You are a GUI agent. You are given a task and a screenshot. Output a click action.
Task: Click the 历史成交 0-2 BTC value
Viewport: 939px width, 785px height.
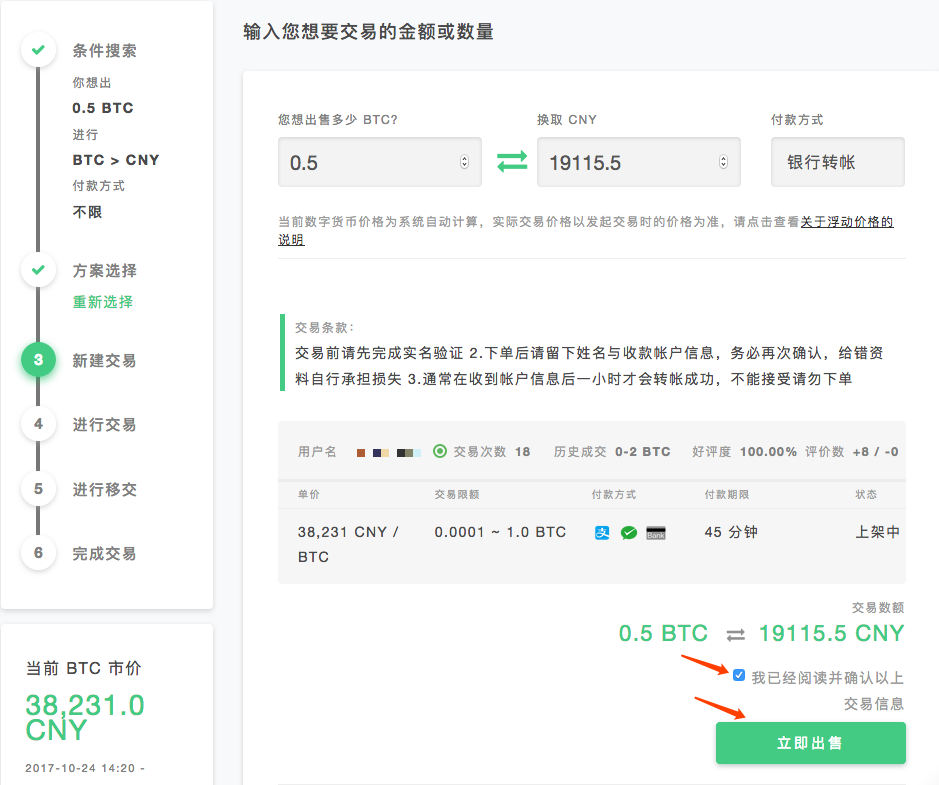point(612,451)
